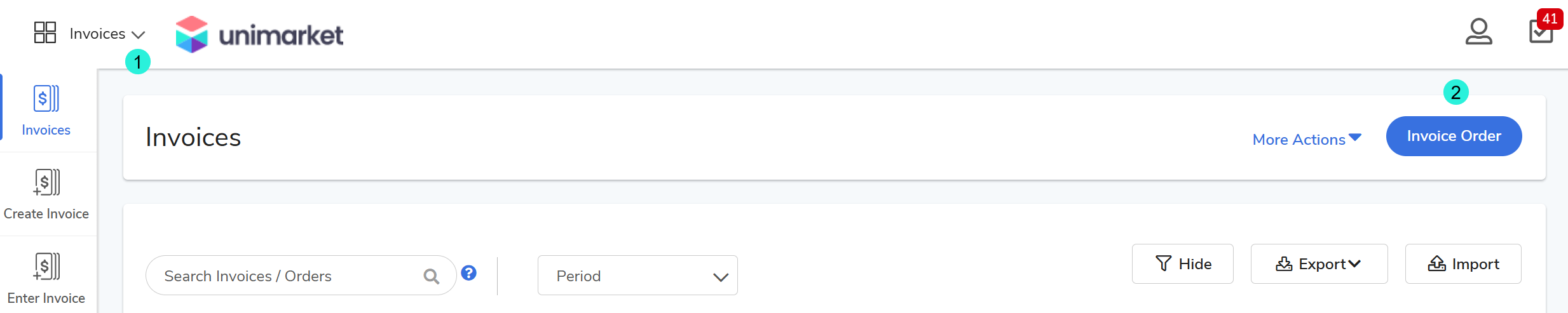Expand the Invoices module dropdown
Viewport: 1568px width, 313px height.
107,34
